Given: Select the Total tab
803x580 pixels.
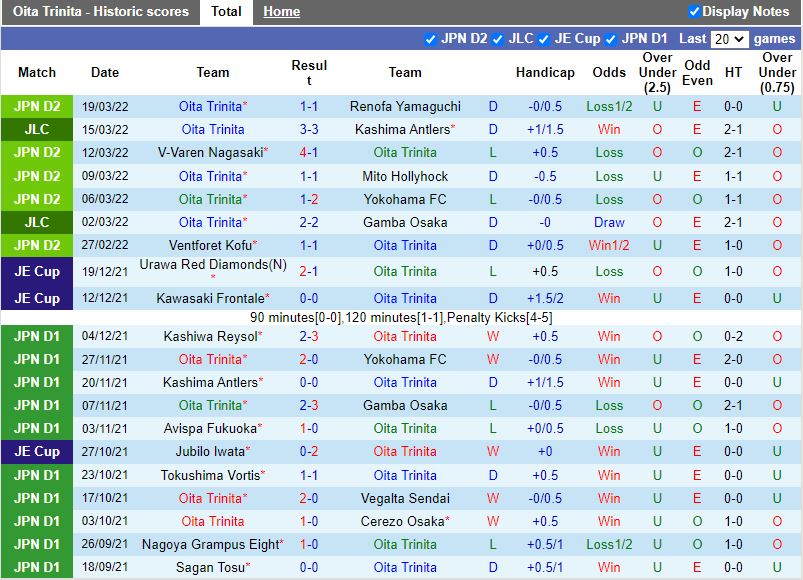Looking at the screenshot, I should (226, 12).
